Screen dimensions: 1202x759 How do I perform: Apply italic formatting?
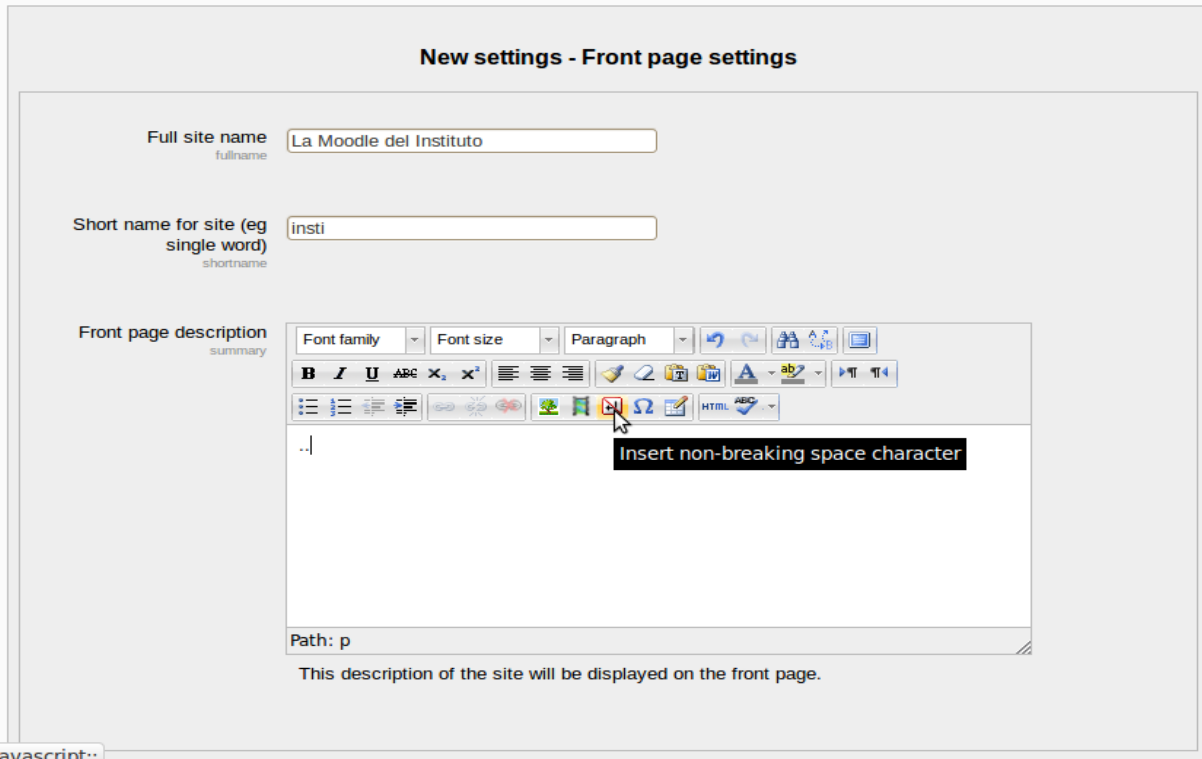tap(340, 374)
